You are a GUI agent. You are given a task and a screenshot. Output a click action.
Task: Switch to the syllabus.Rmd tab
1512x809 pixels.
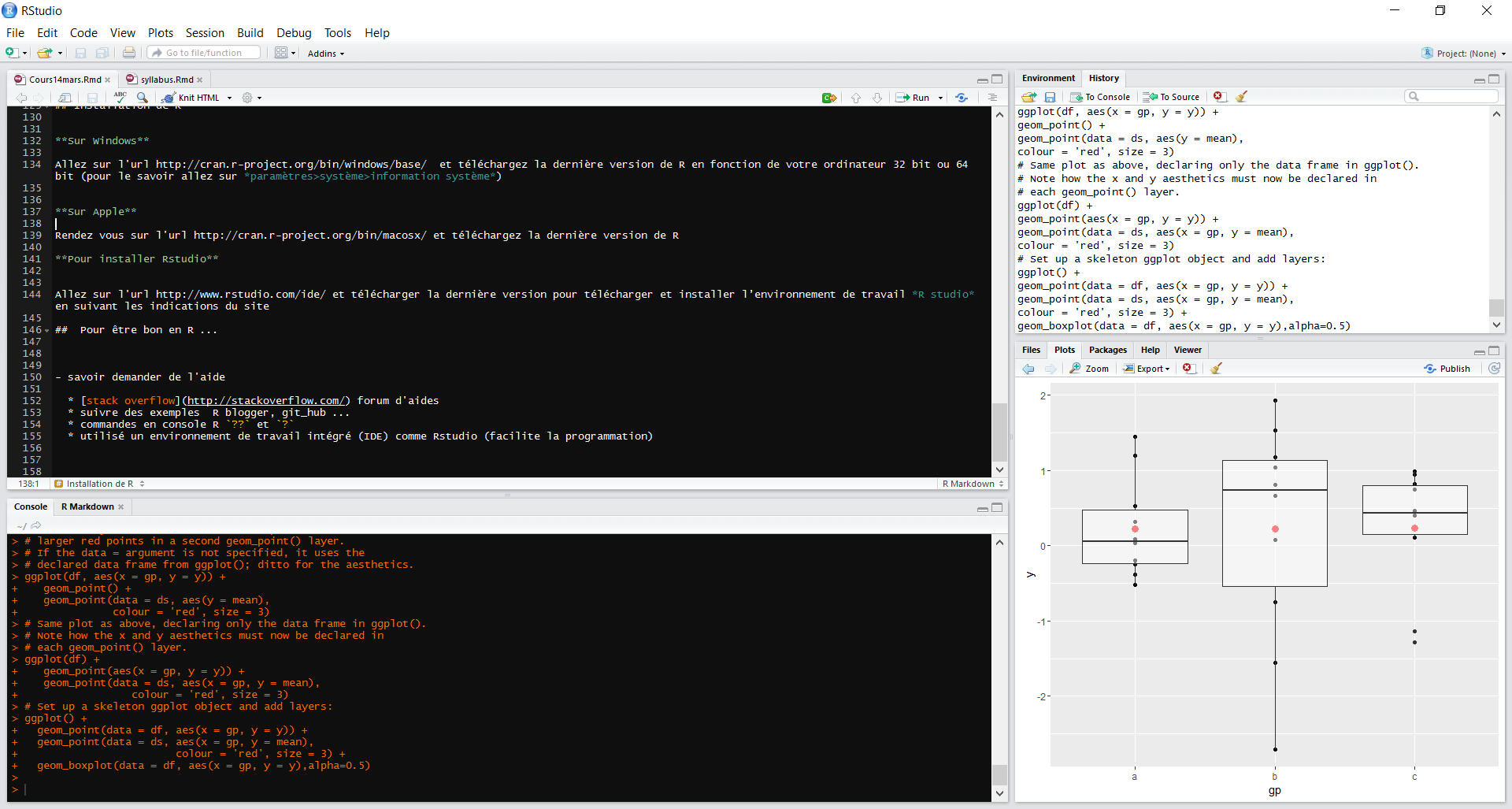[166, 80]
